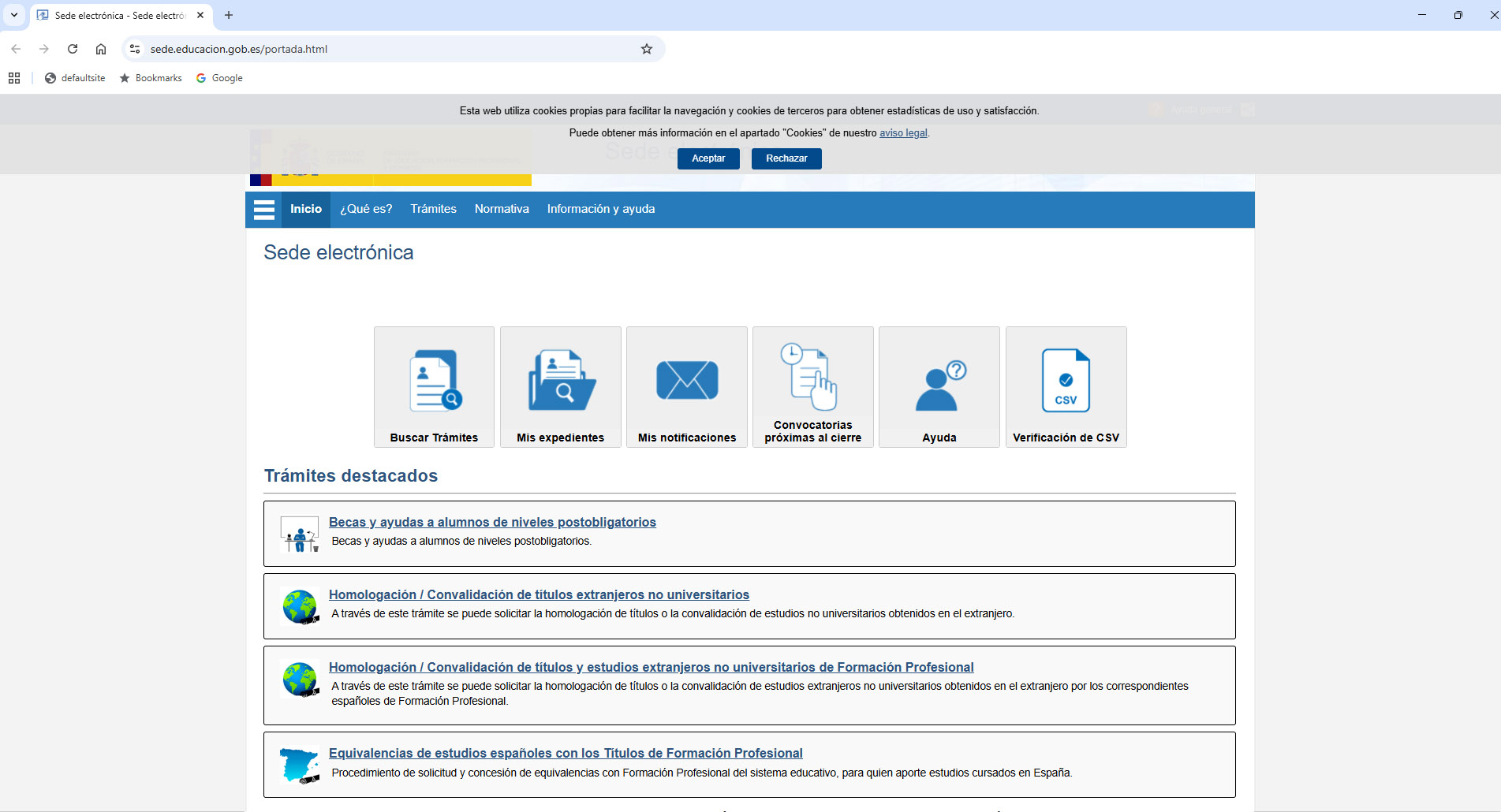Select the Normativa menu item
The height and width of the screenshot is (812, 1501).
pyautogui.click(x=502, y=209)
